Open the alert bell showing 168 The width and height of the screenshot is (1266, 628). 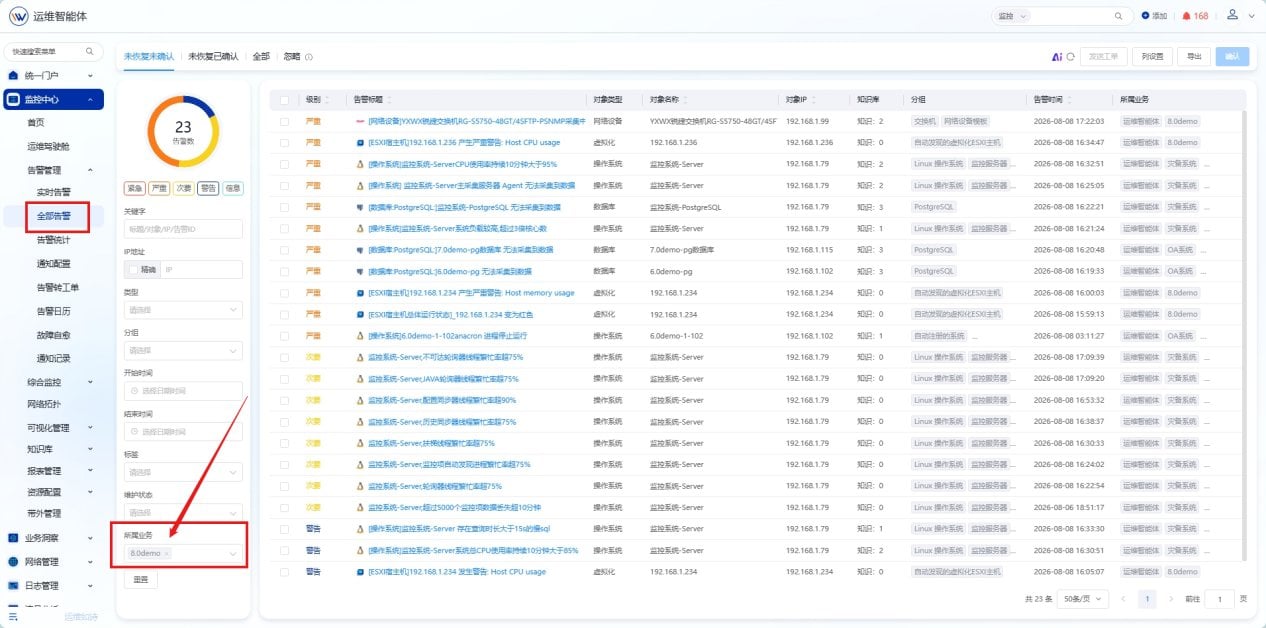1186,16
